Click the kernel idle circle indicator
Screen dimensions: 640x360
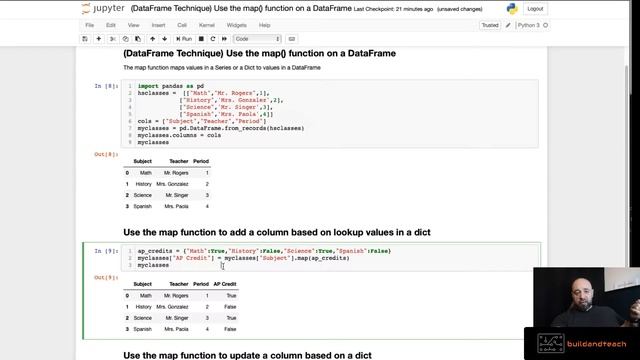pos(545,25)
